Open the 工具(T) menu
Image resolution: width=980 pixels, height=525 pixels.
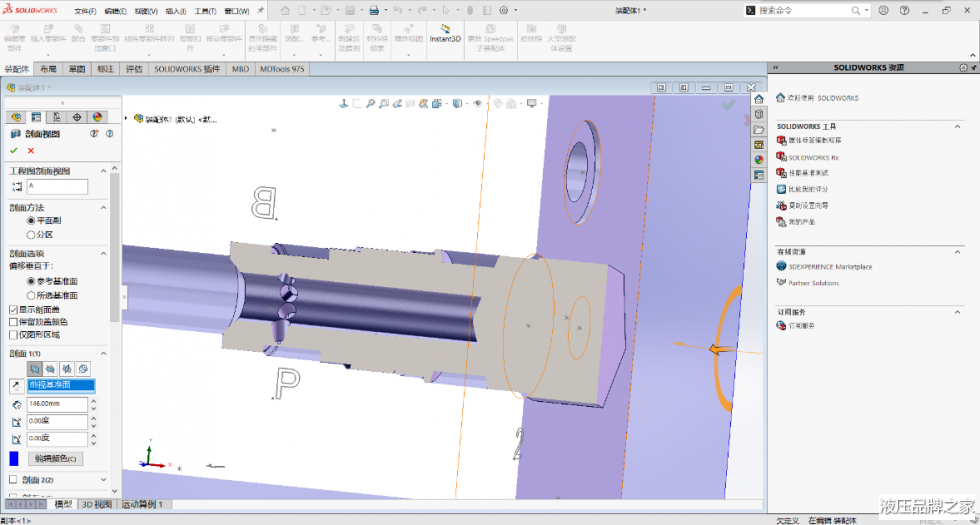tap(205, 10)
